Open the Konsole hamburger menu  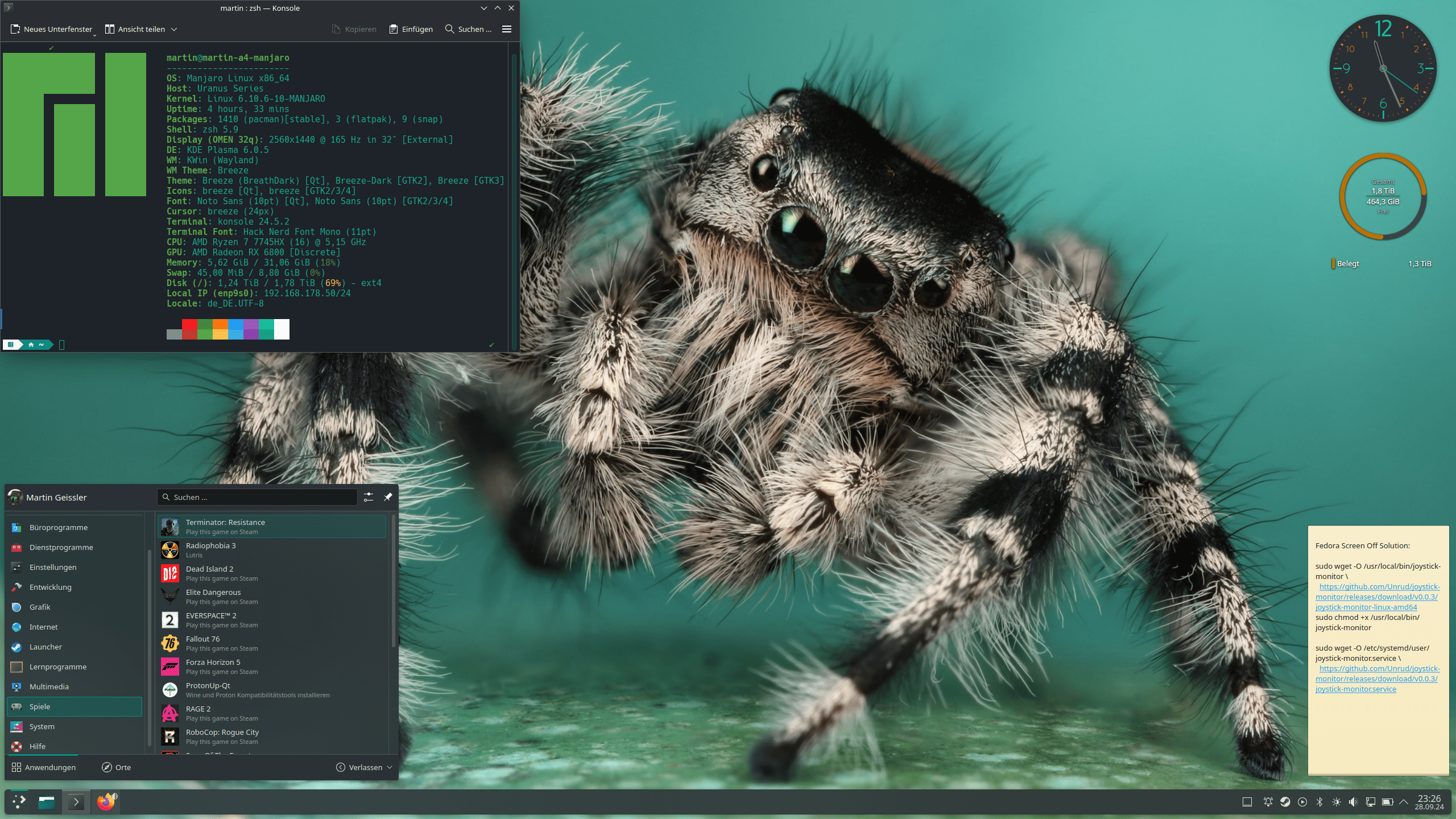click(507, 29)
